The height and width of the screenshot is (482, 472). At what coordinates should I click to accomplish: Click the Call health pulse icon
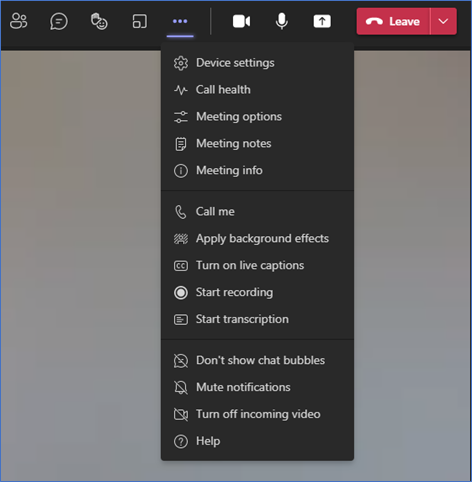pos(181,90)
